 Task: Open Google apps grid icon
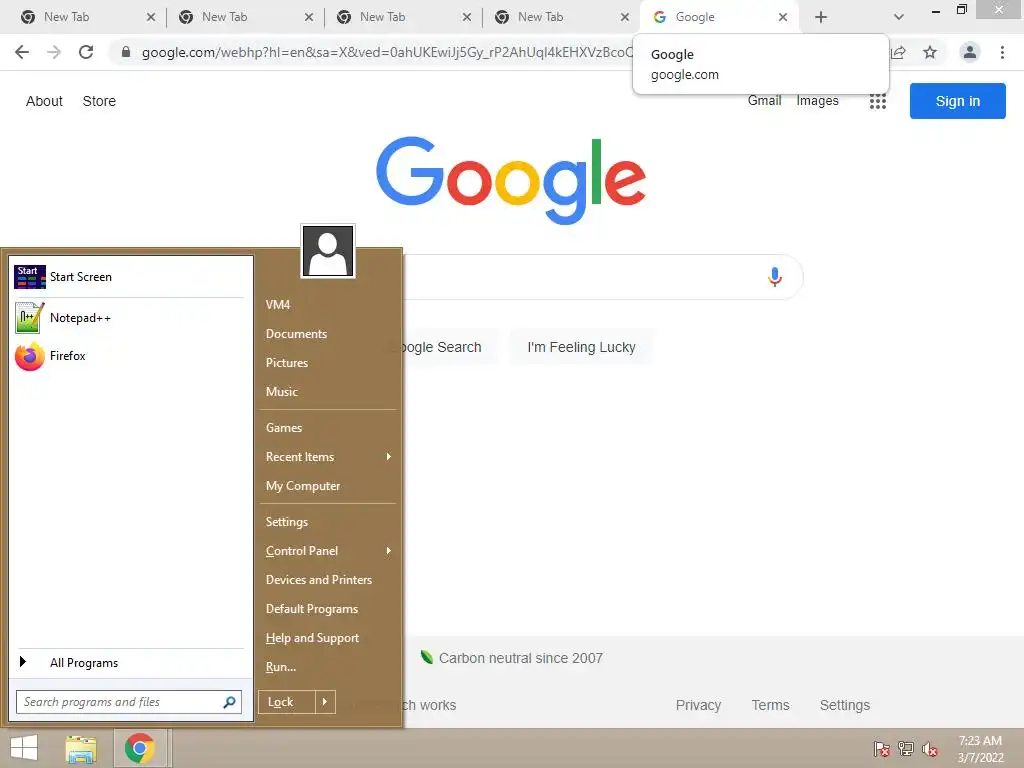coord(878,101)
